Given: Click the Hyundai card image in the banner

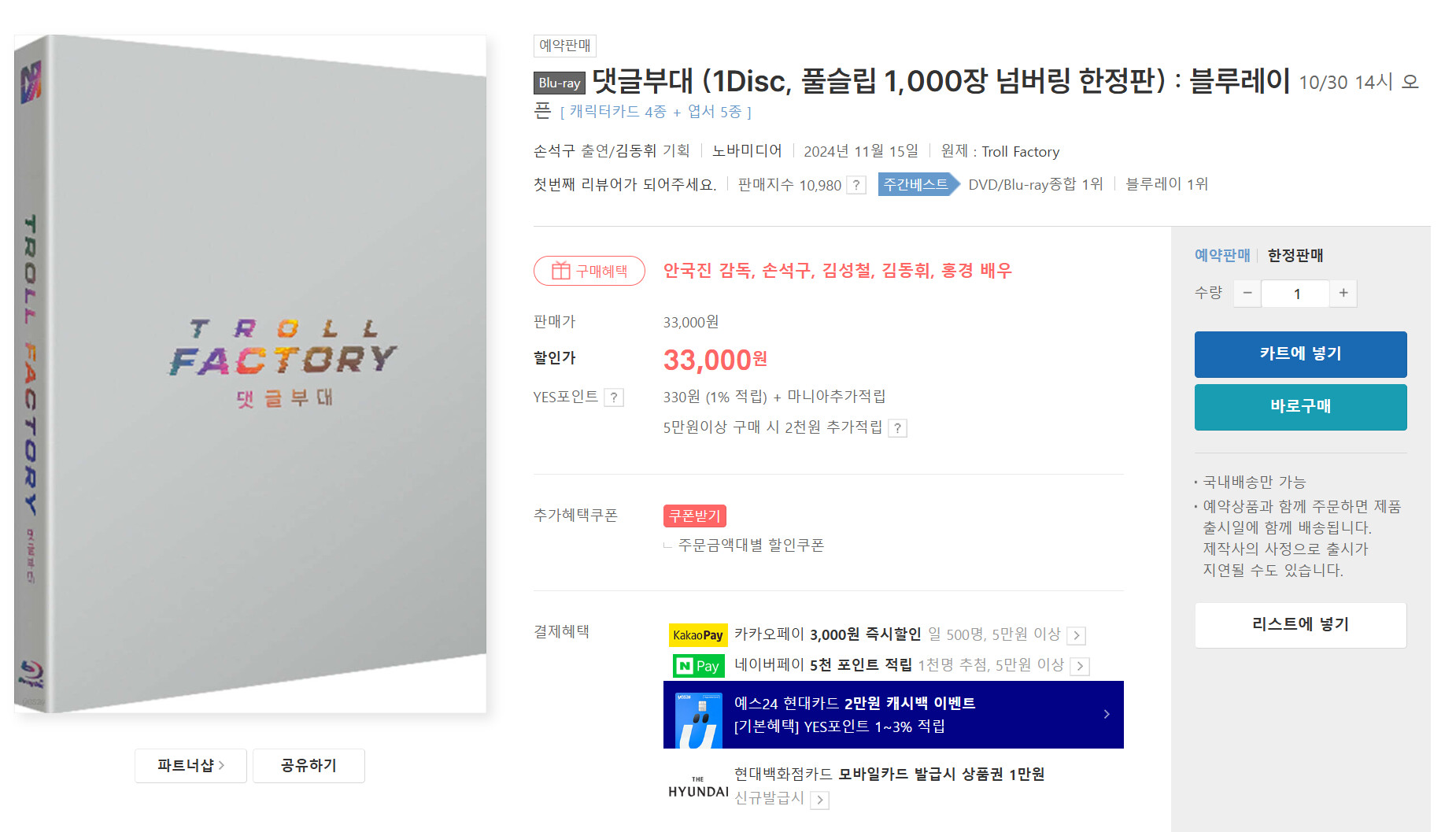Looking at the screenshot, I should click(699, 720).
